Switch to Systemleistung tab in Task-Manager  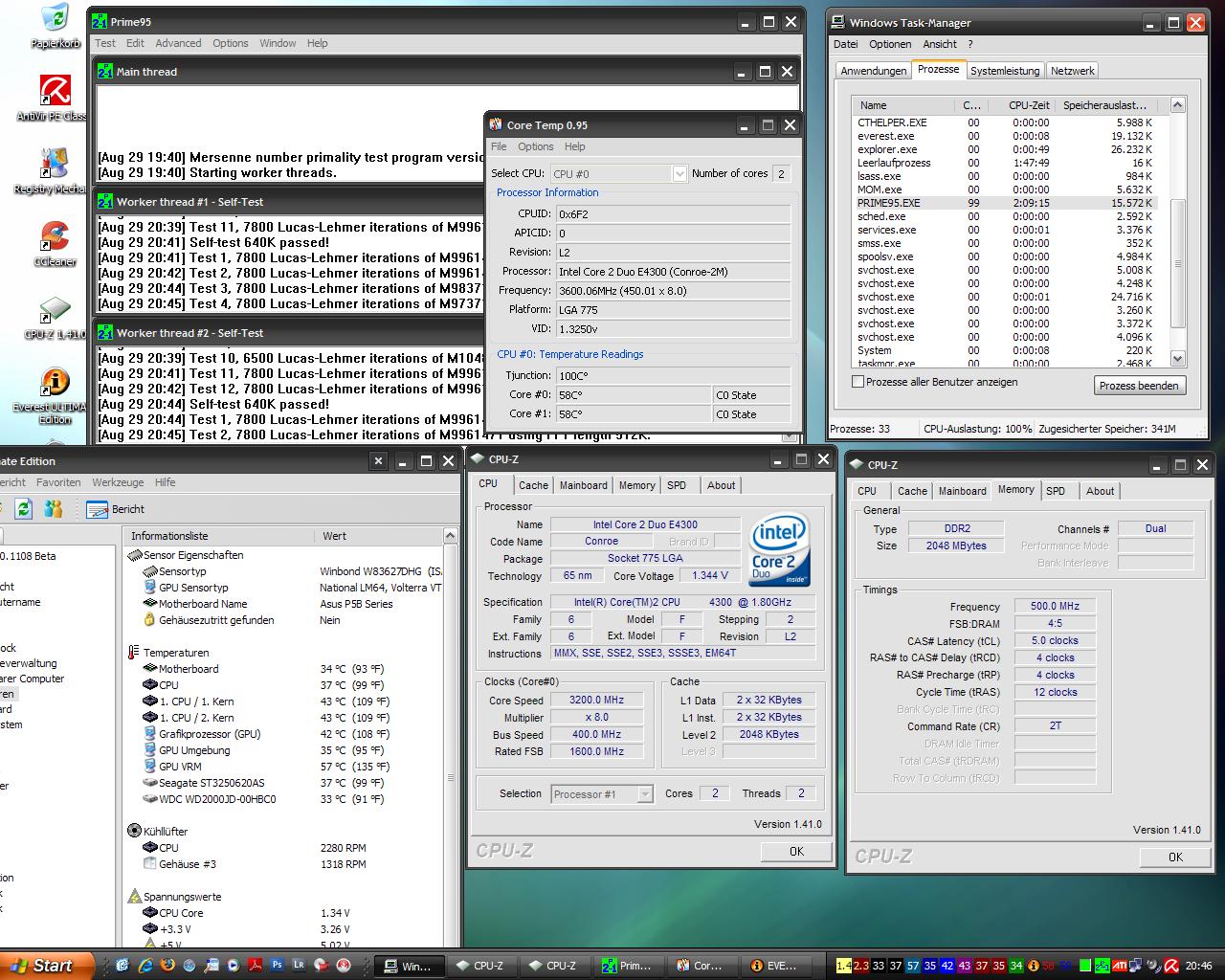pyautogui.click(x=1005, y=71)
